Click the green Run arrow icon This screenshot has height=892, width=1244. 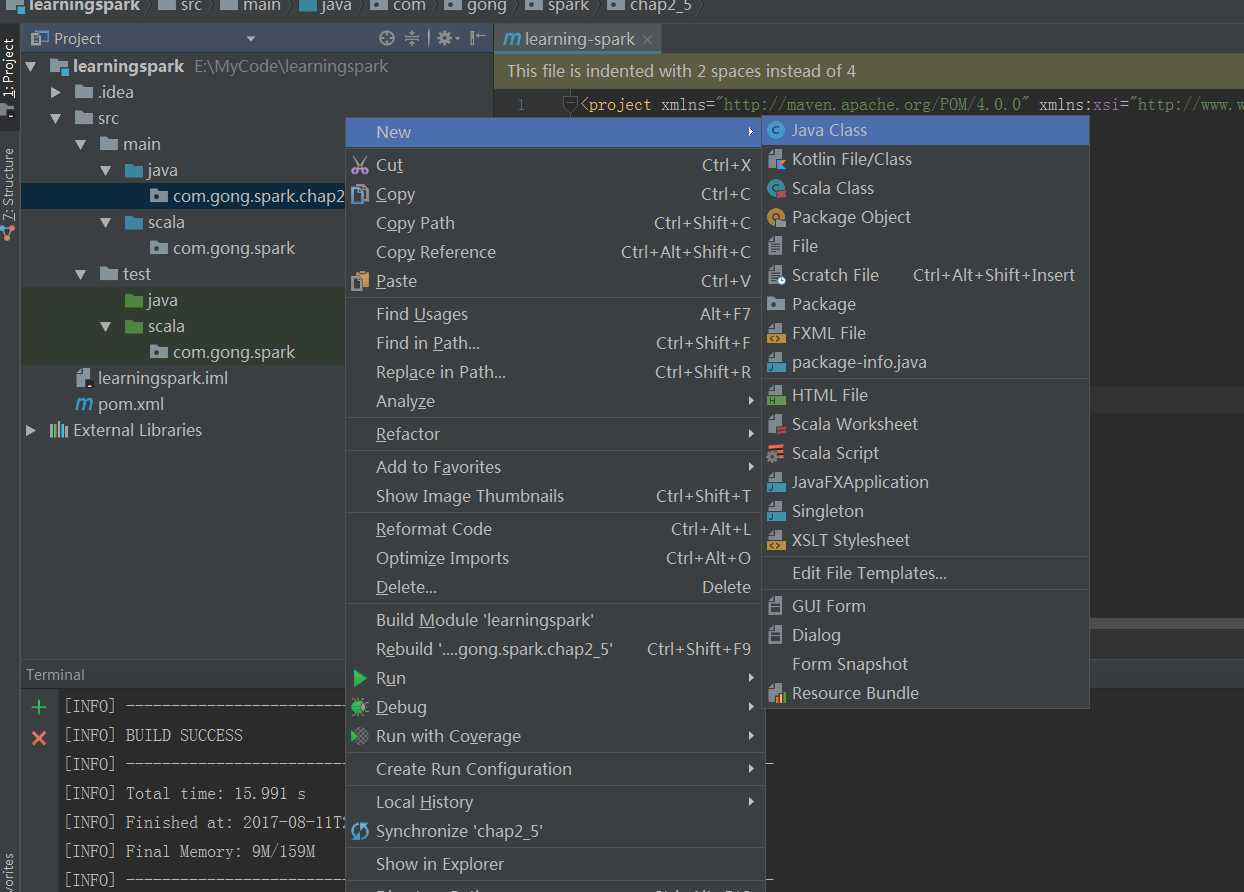coord(360,678)
